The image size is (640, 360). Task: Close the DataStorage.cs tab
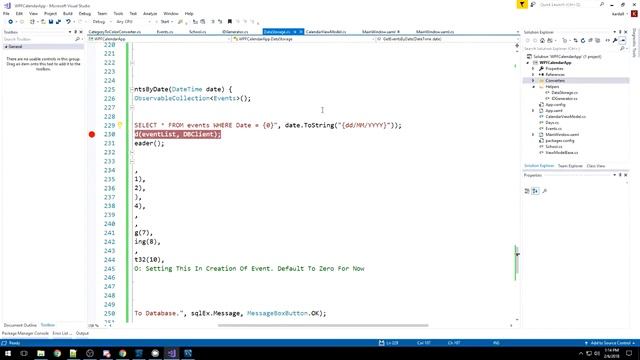click(x=301, y=32)
